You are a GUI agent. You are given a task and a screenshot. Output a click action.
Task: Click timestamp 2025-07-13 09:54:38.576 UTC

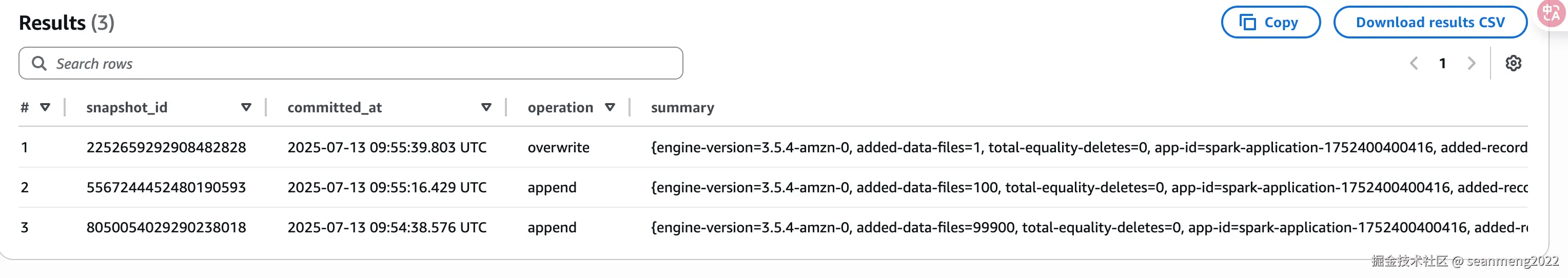pyautogui.click(x=386, y=228)
